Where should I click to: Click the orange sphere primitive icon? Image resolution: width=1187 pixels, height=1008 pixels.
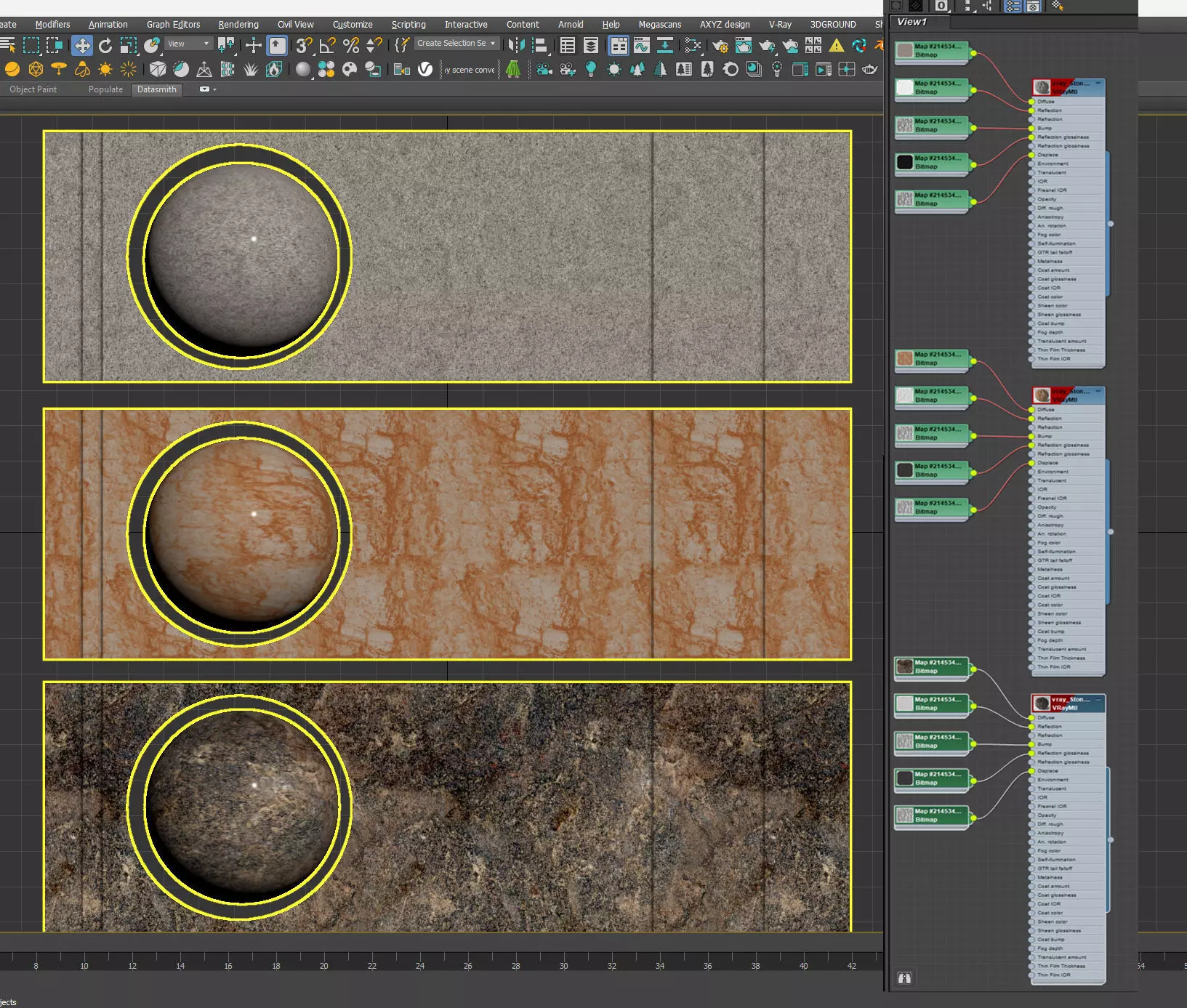(x=12, y=69)
